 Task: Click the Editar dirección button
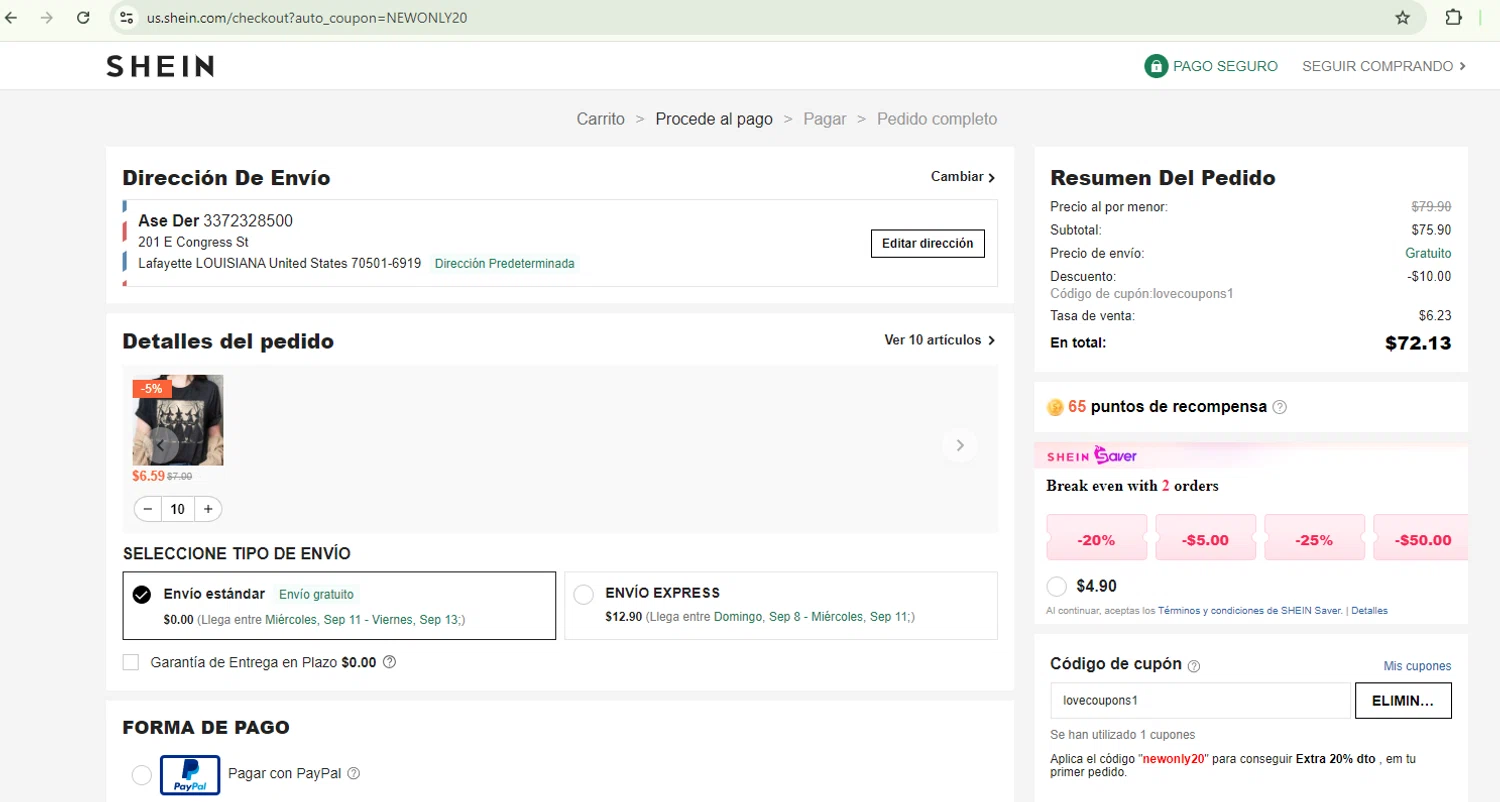(x=928, y=243)
